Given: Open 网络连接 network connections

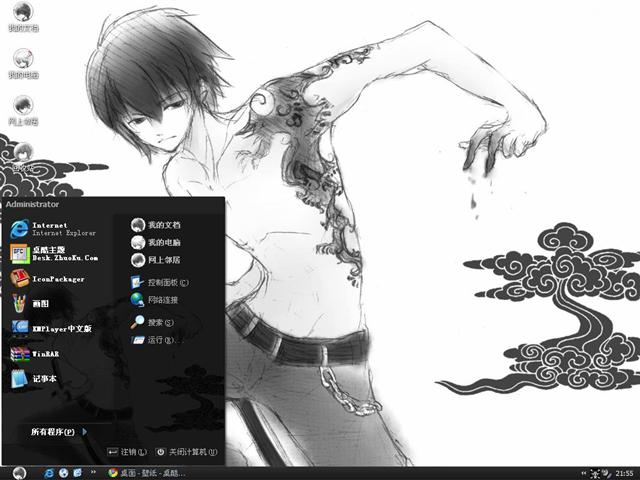Looking at the screenshot, I should click(154, 300).
